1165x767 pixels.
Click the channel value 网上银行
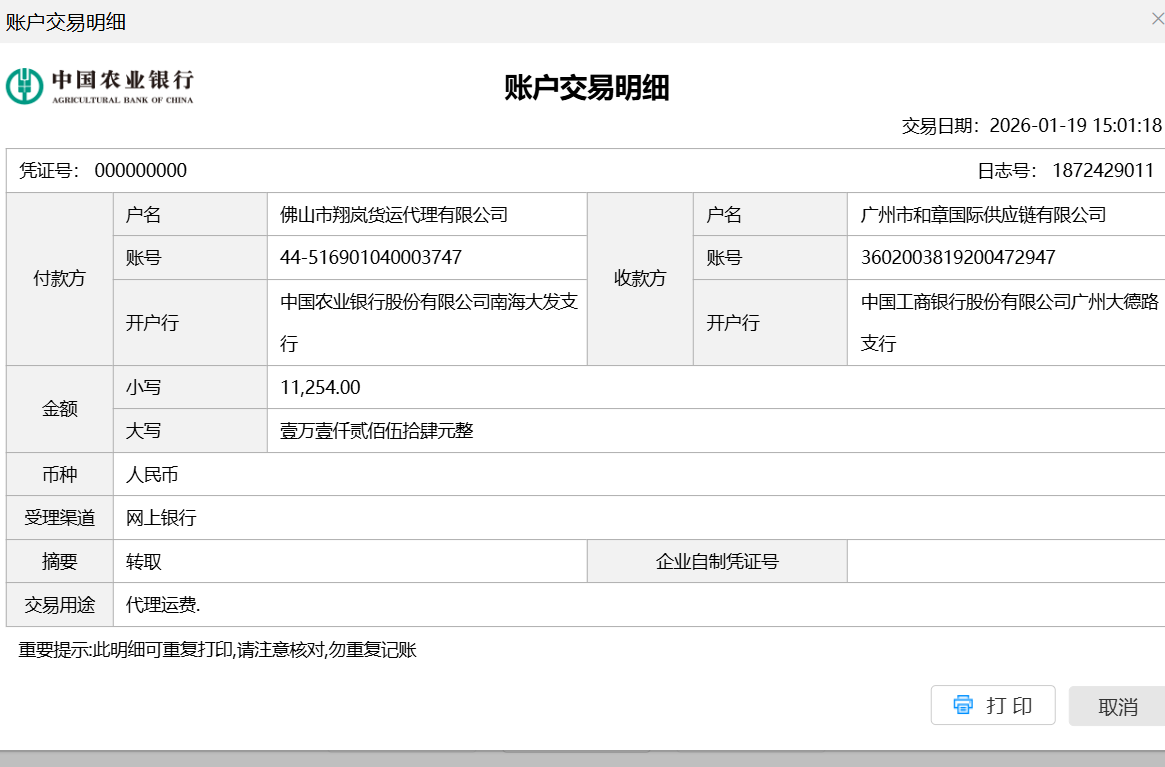click(x=161, y=518)
